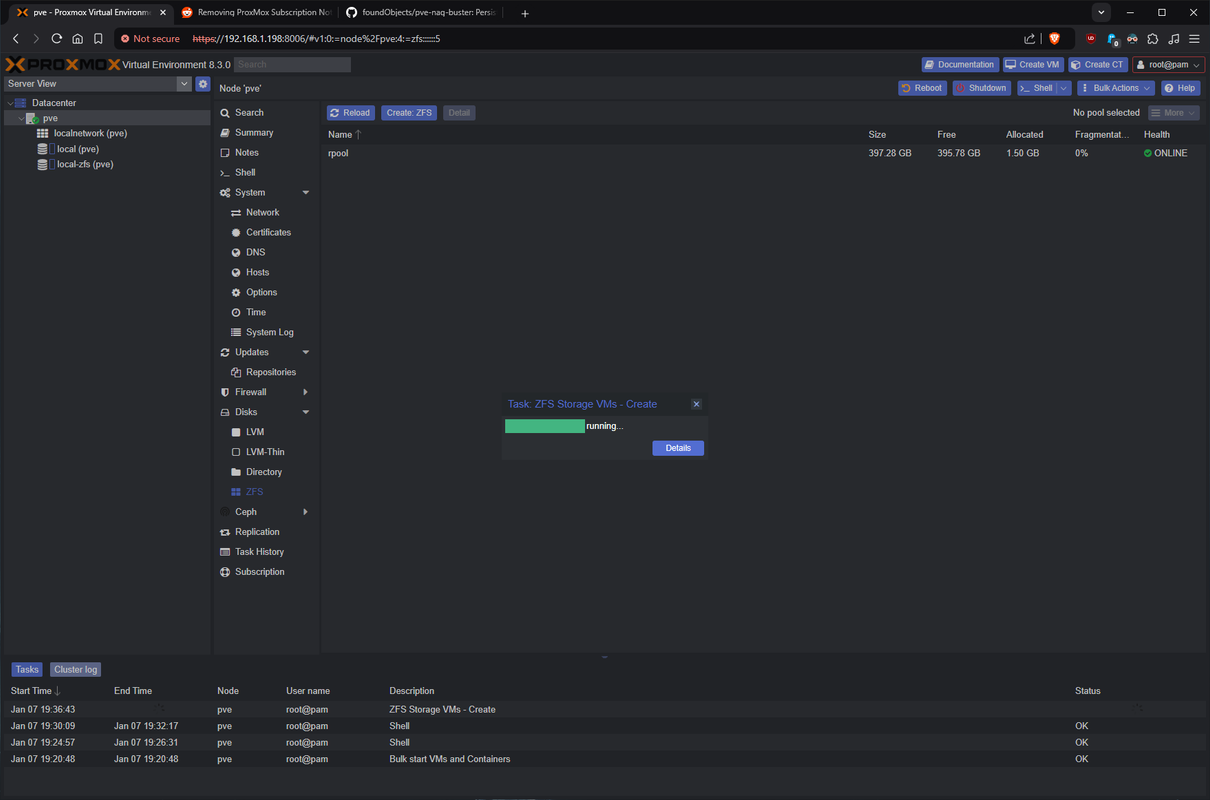Click the Proxmox search field

(x=292, y=64)
